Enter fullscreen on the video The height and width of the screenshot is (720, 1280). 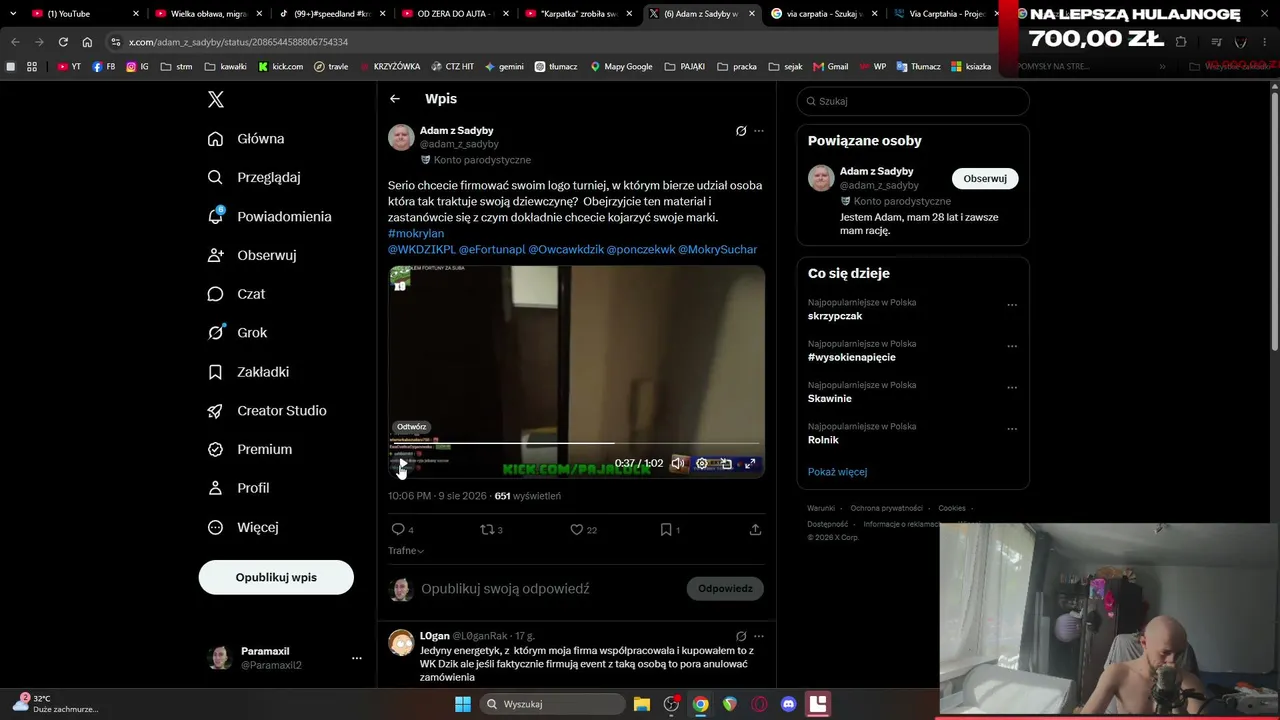click(750, 463)
